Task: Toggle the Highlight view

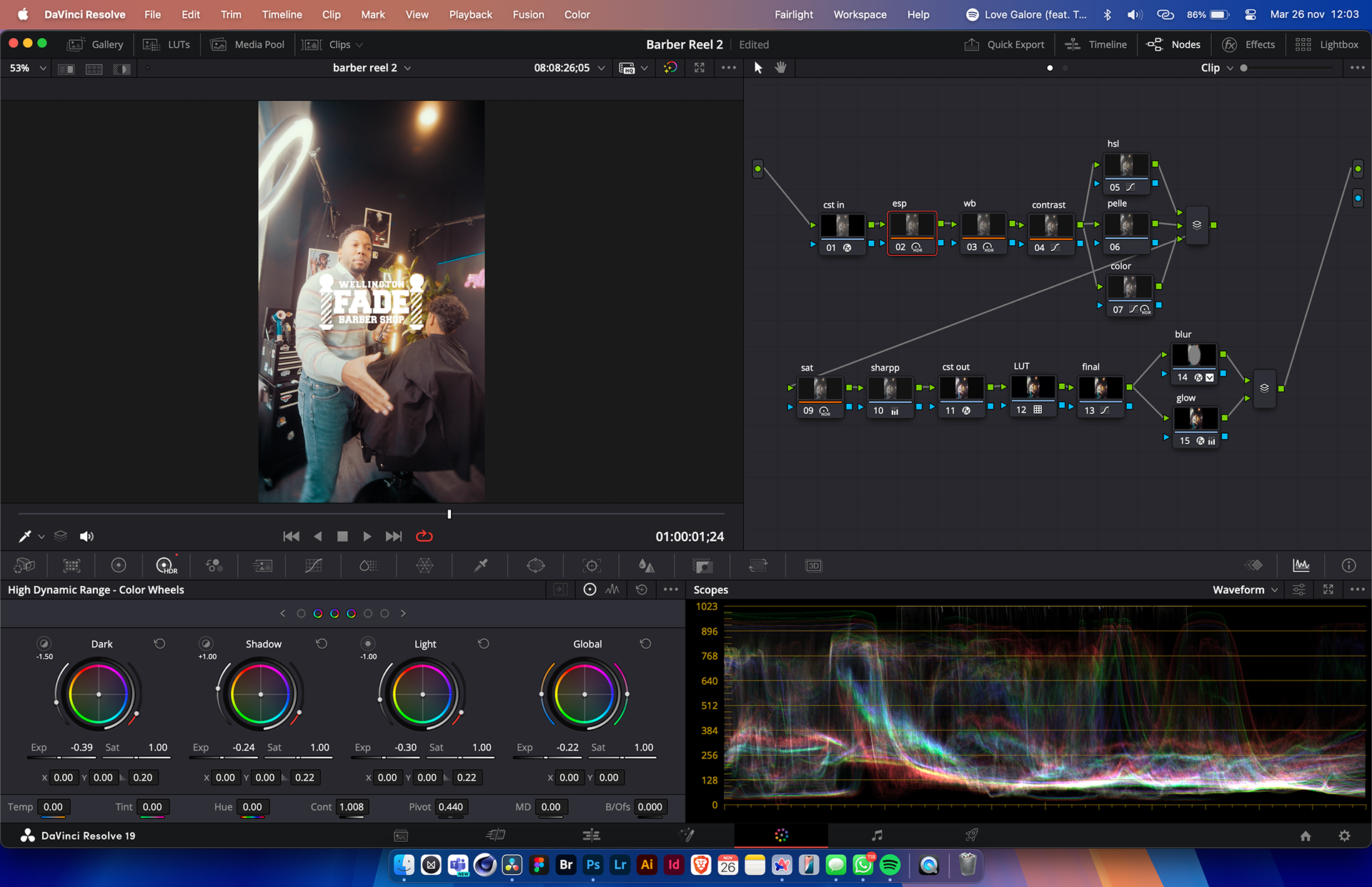Action: (x=121, y=69)
